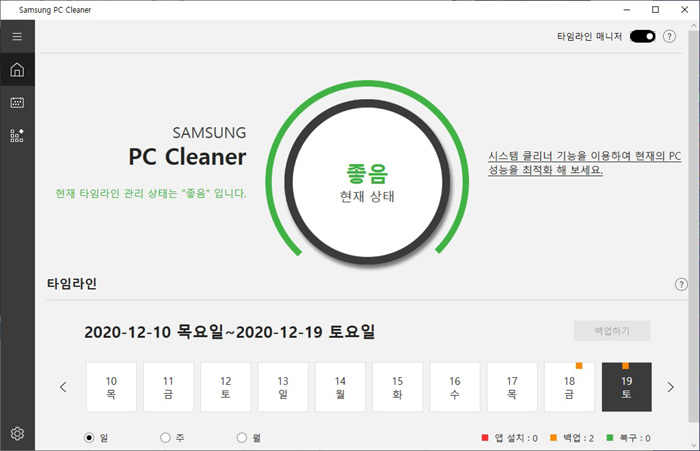Screen dimensions: 700x451
Task: Maximize the Samsung PC Cleaner window
Action: pyautogui.click(x=655, y=9)
